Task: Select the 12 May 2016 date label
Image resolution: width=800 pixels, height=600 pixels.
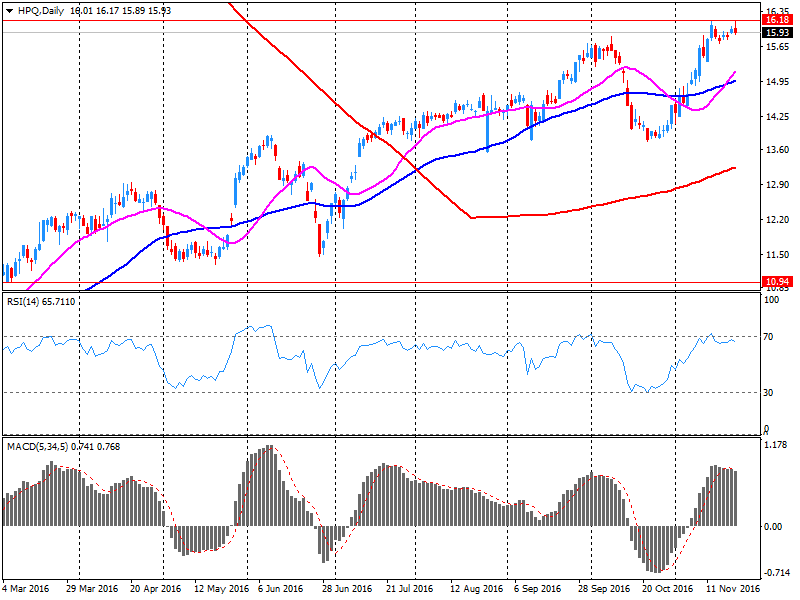Action: (221, 588)
